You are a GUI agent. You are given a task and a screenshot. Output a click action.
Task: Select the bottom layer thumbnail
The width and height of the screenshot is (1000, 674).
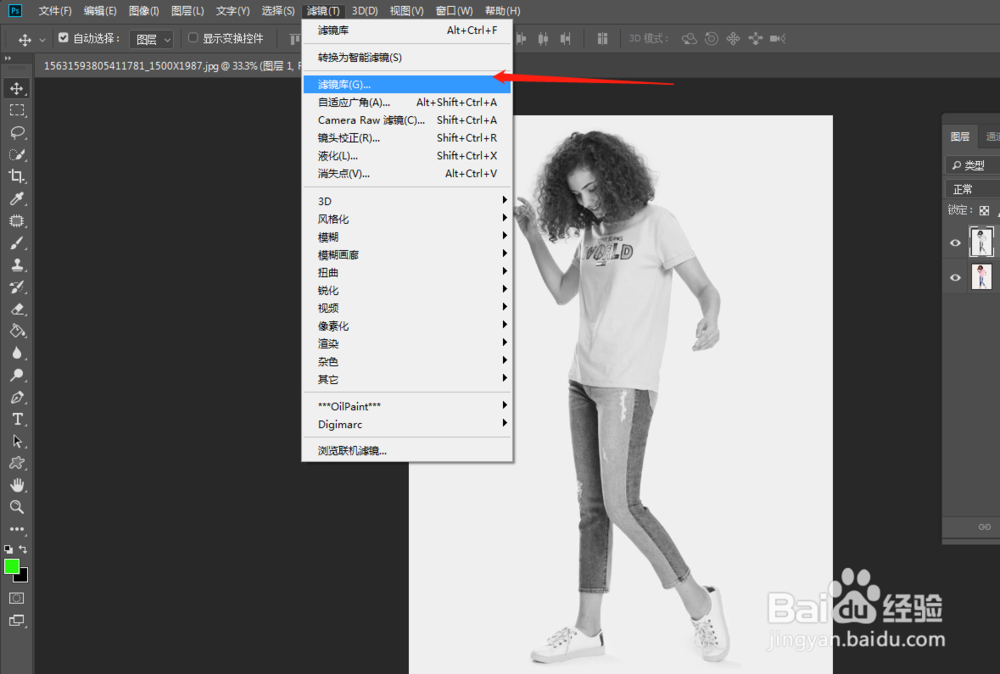(981, 277)
